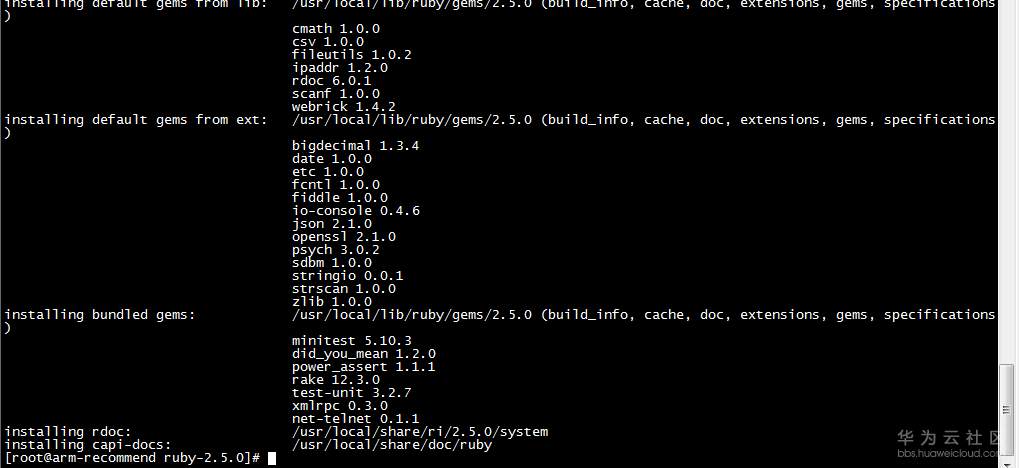Click the 'net-telnet 0.1.1' gem entry
Viewport: 1019px width, 468px height.
tap(356, 419)
